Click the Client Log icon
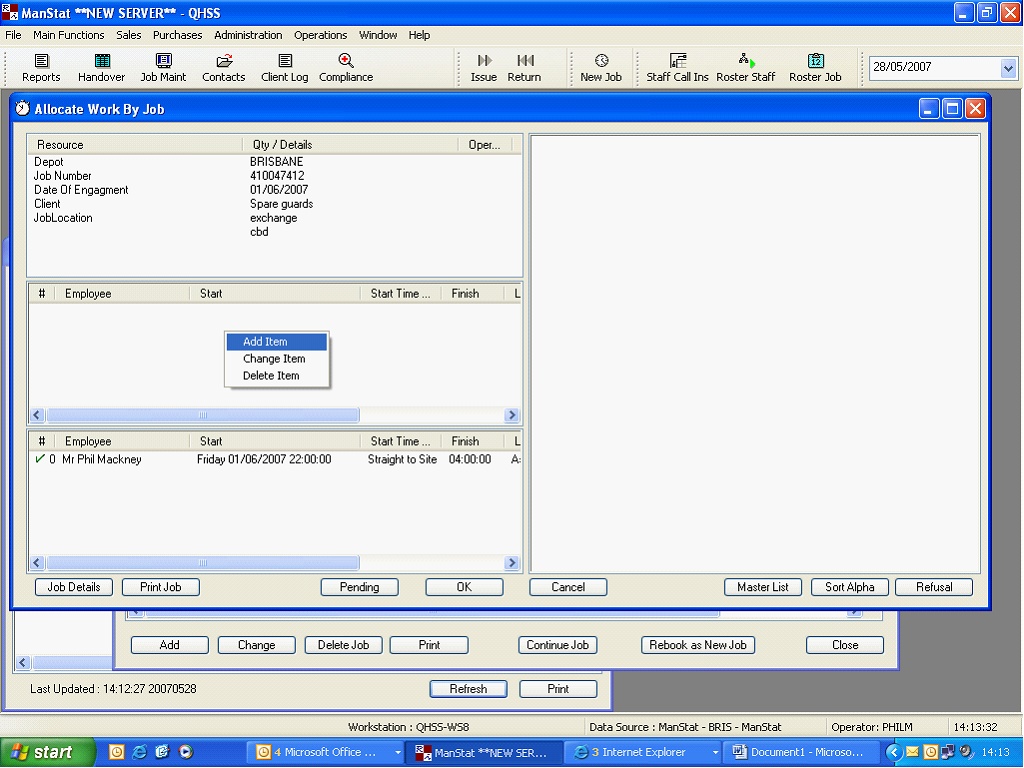The height and width of the screenshot is (768, 1024). point(285,62)
